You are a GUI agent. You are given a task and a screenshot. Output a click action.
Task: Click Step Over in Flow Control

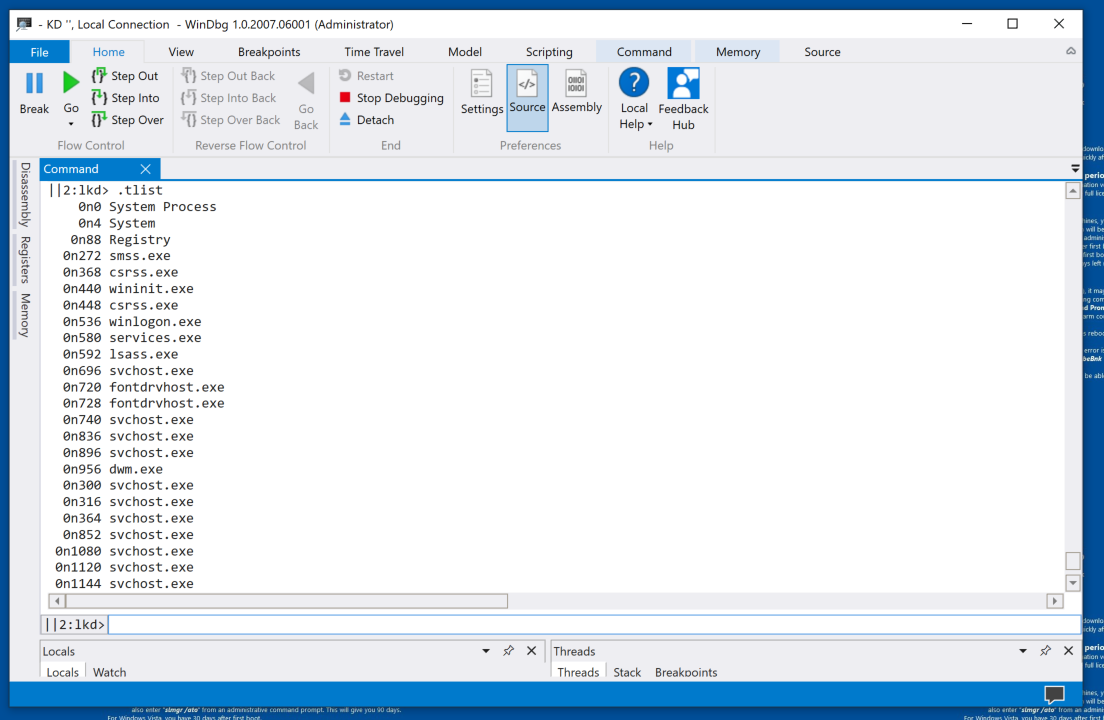tap(127, 120)
